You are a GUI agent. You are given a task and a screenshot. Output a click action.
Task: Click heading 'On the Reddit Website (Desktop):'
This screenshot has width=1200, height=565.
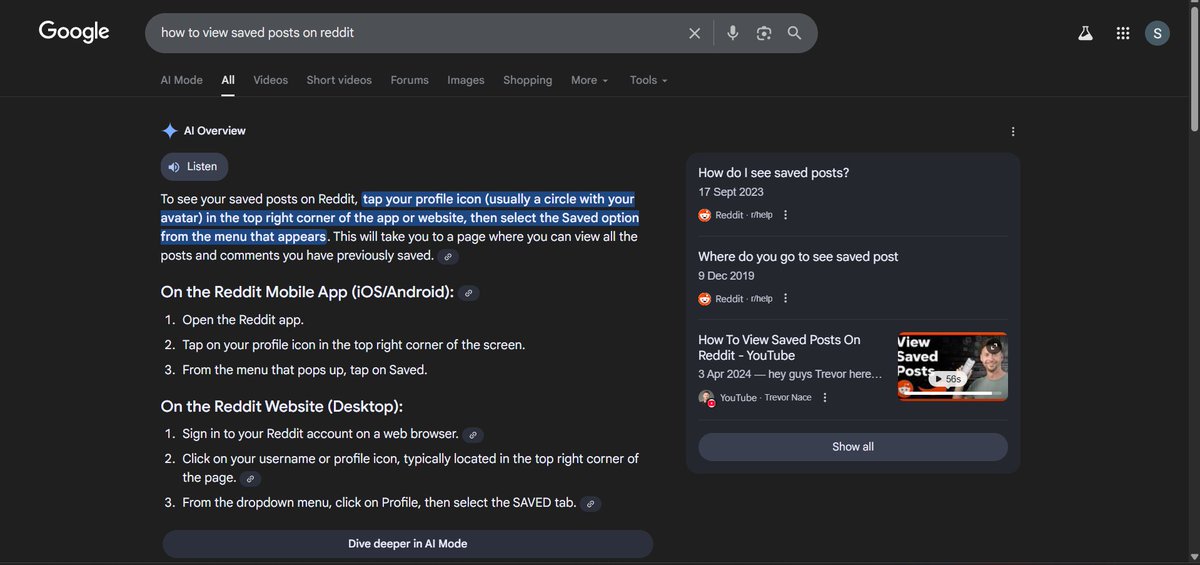(x=282, y=407)
